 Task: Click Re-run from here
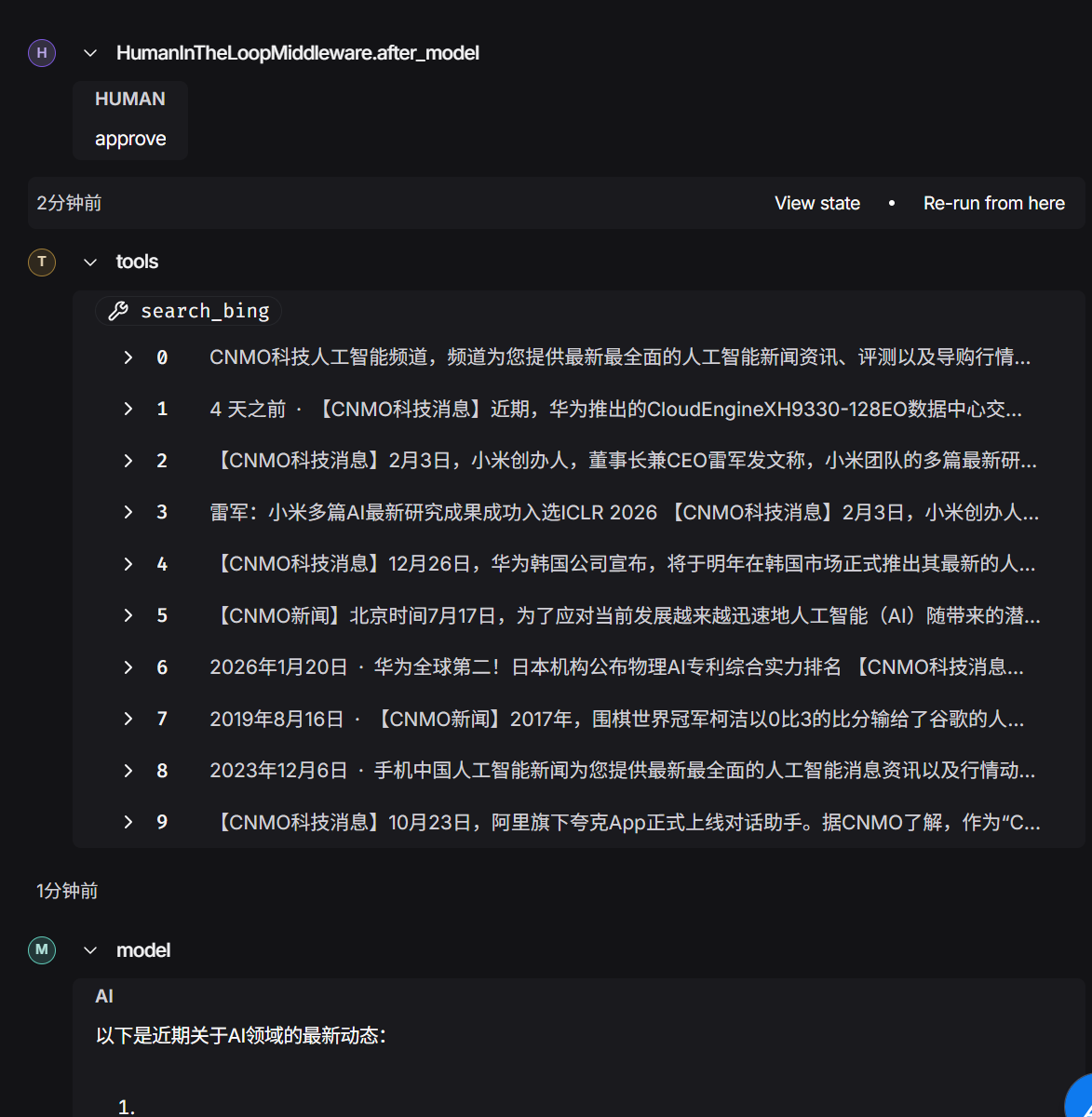pyautogui.click(x=993, y=202)
